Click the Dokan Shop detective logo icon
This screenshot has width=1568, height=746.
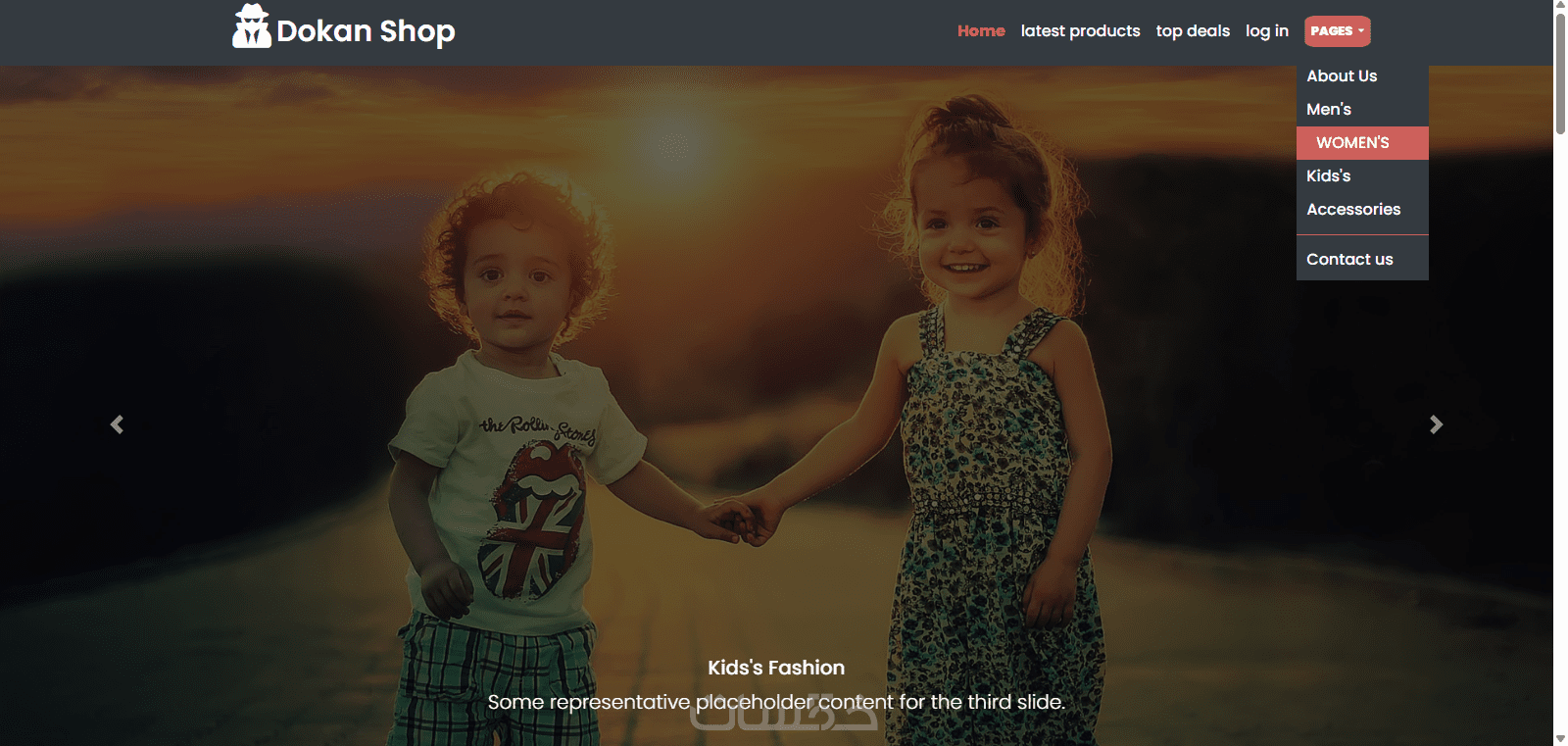tap(252, 26)
